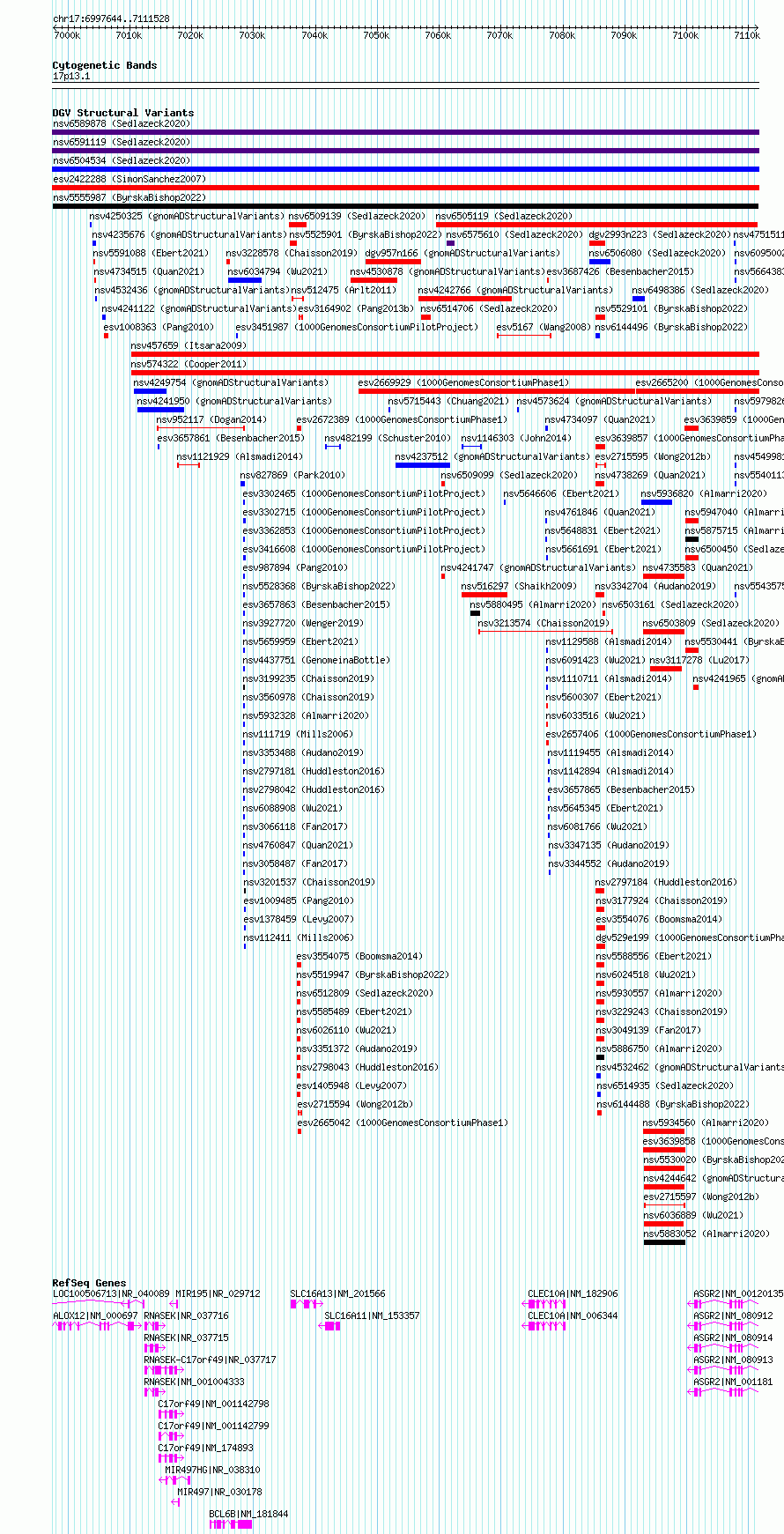This screenshot has height=1534, width=784.
Task: Click nsv5936820 (Almarri2020) blue bar
Action: tap(656, 502)
